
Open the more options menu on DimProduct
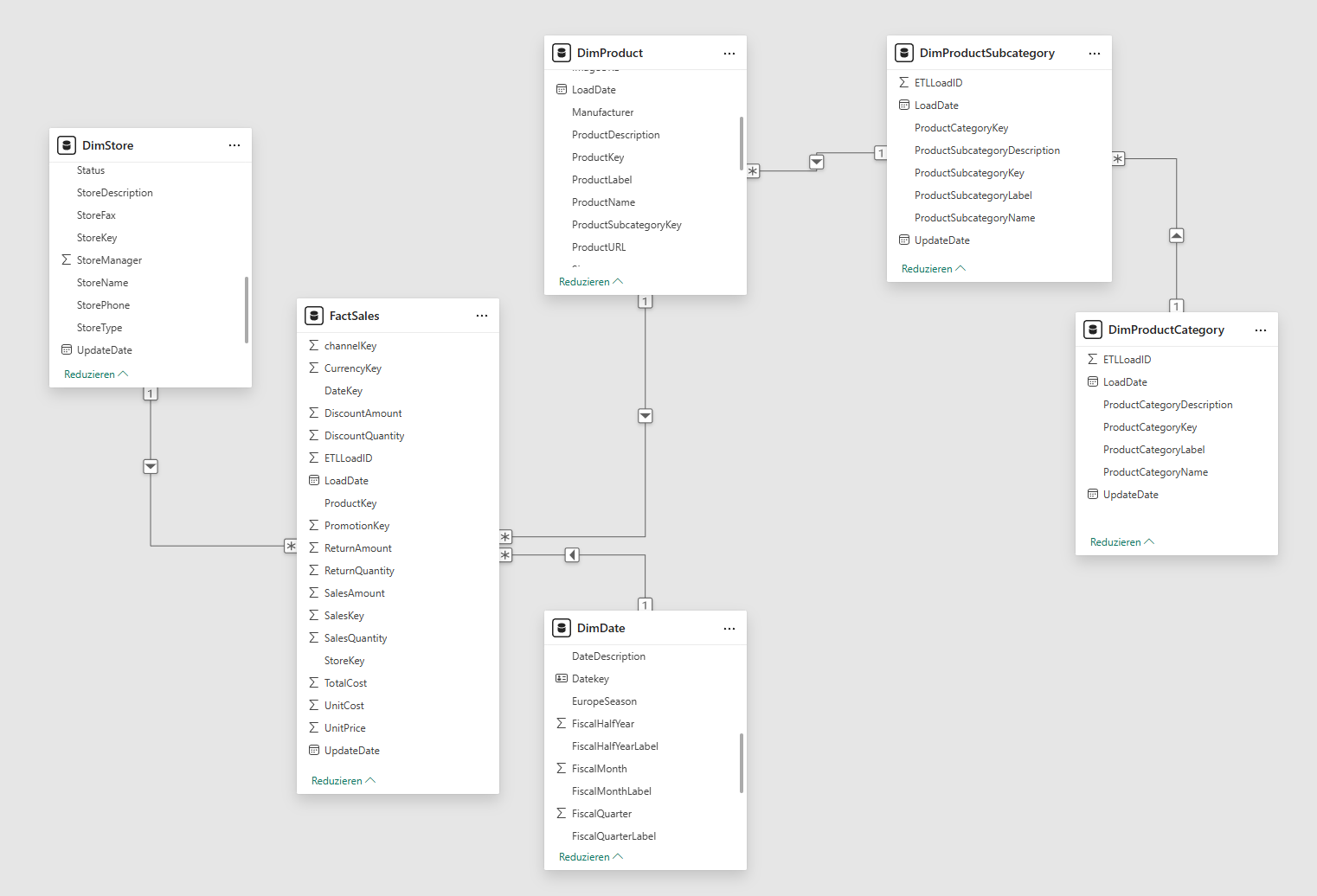[729, 53]
